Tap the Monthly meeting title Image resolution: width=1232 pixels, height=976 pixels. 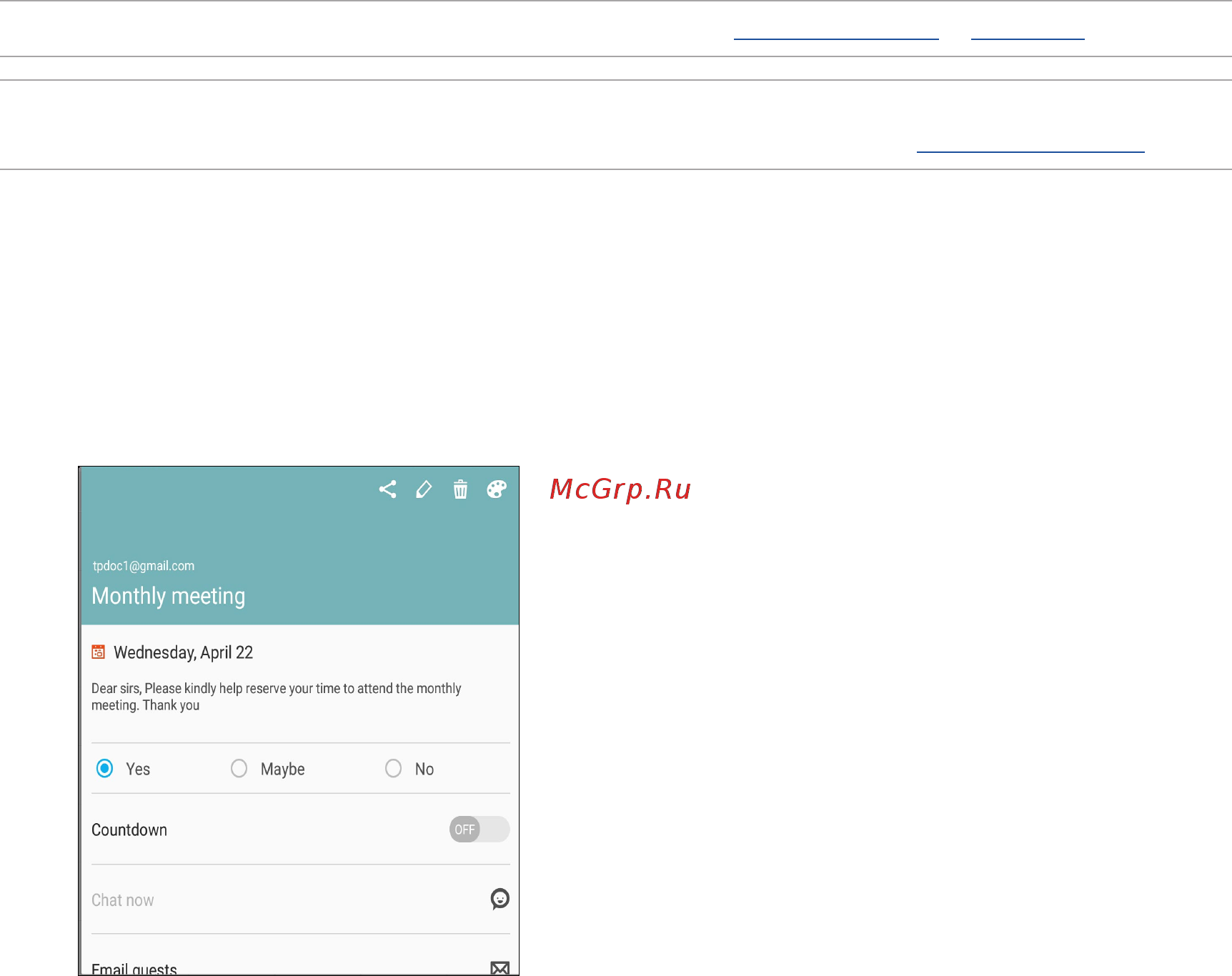click(x=169, y=597)
